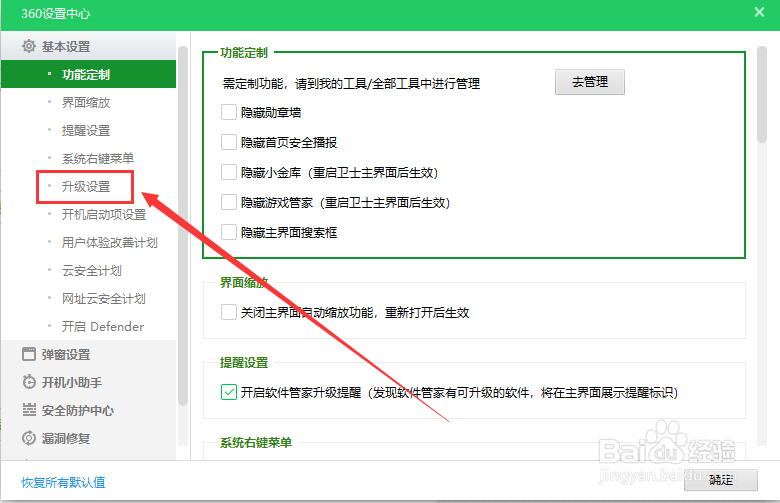This screenshot has height=503, width=780.
Task: Collapse the 基本设置 section
Action: pyautogui.click(x=89, y=46)
